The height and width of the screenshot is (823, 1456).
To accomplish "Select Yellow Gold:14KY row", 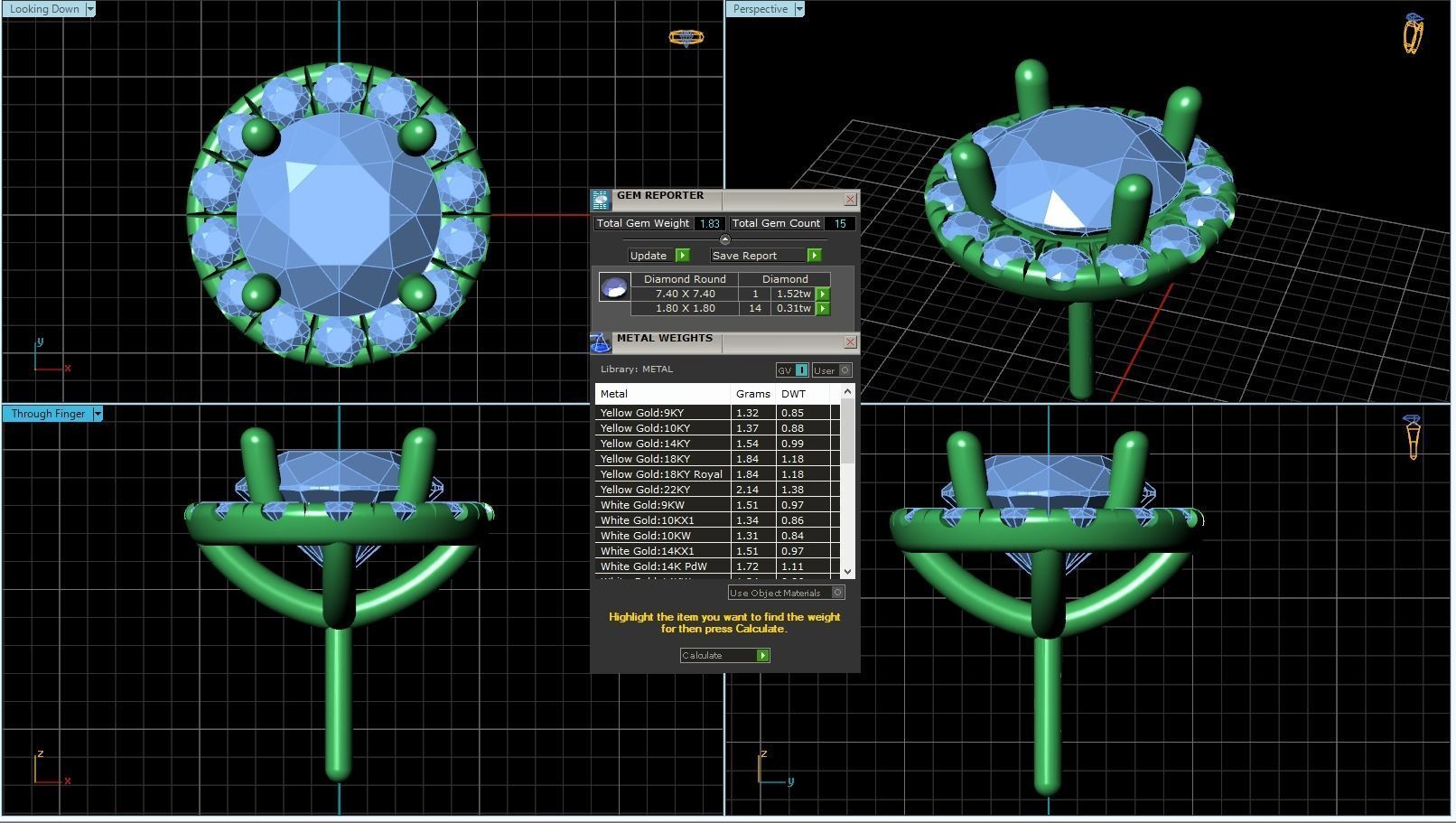I will point(717,444).
